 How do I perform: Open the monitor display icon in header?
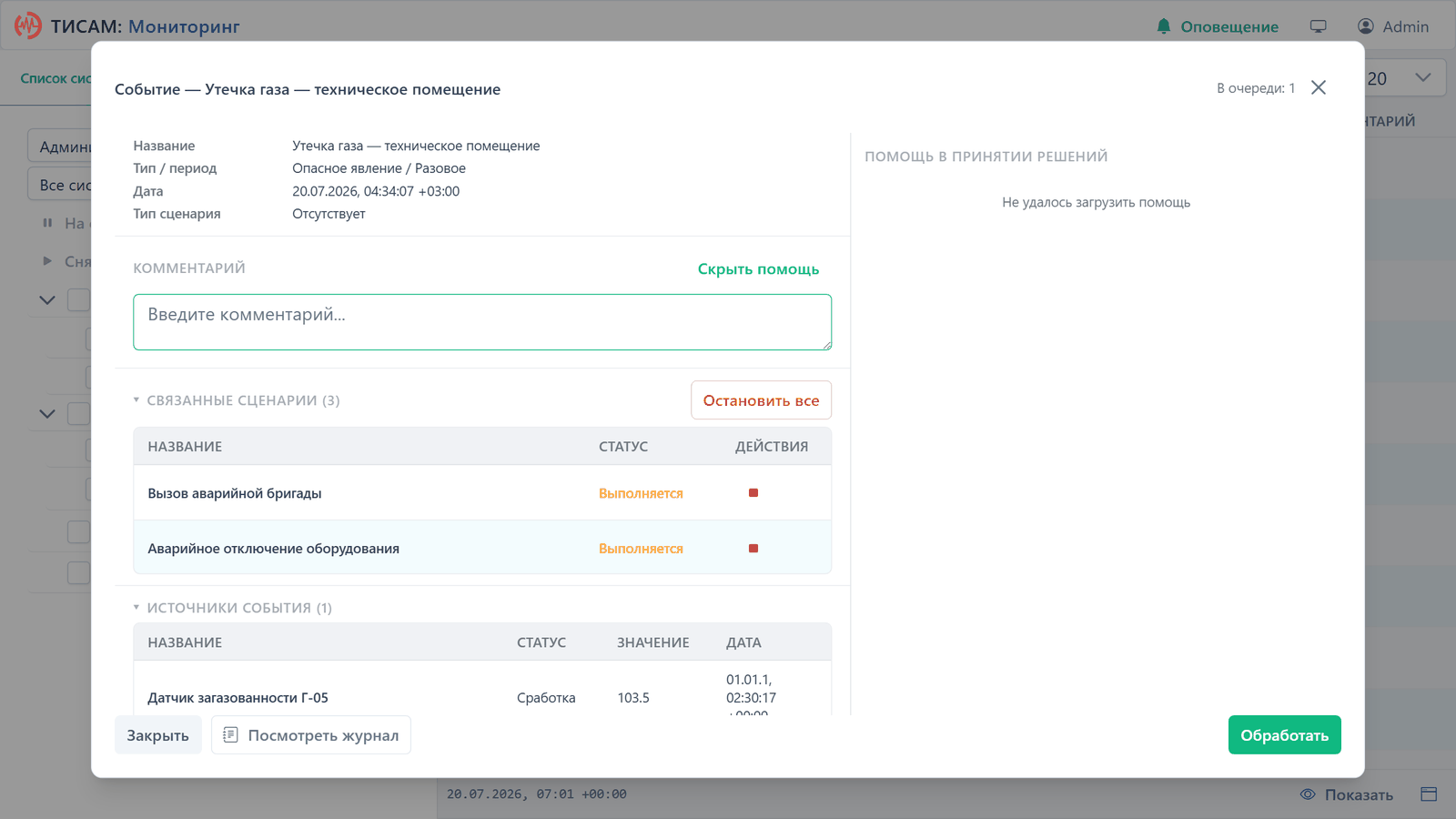tap(1318, 26)
